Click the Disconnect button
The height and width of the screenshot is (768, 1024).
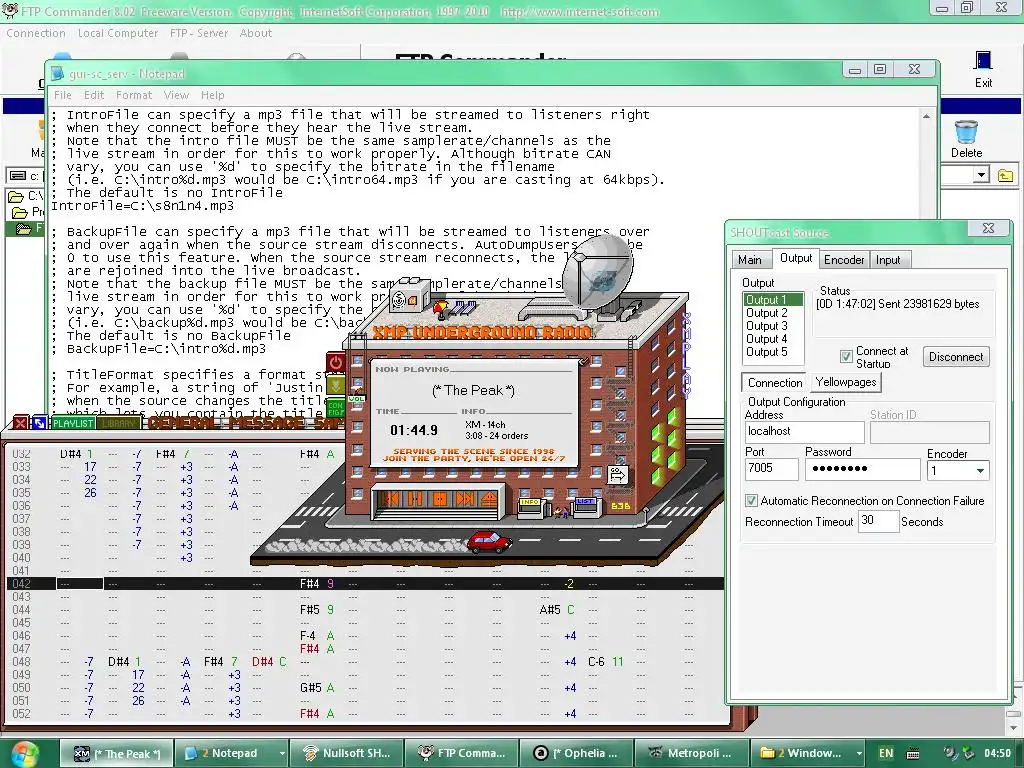tap(956, 357)
